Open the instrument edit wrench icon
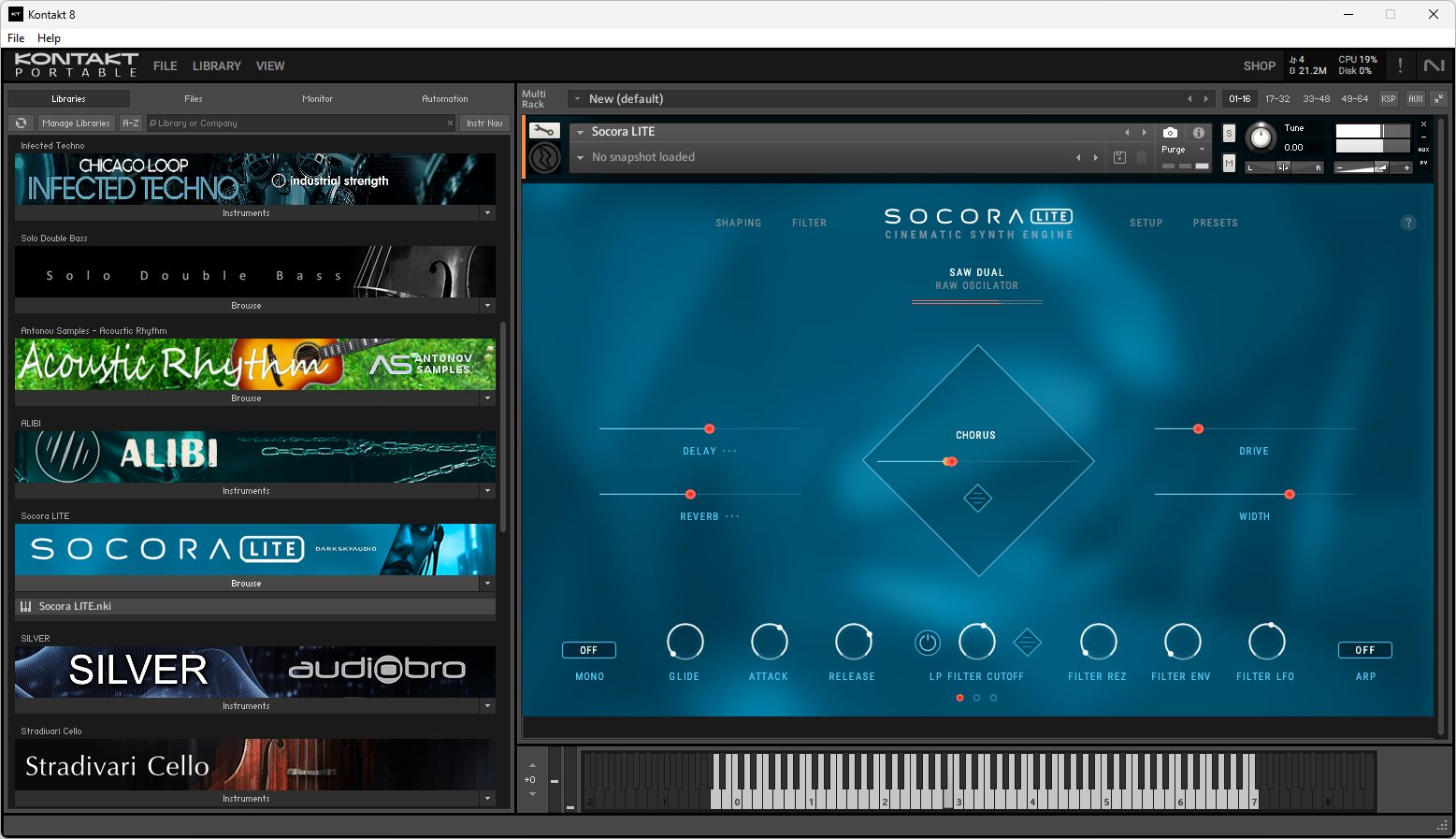This screenshot has height=839, width=1456. 544,131
